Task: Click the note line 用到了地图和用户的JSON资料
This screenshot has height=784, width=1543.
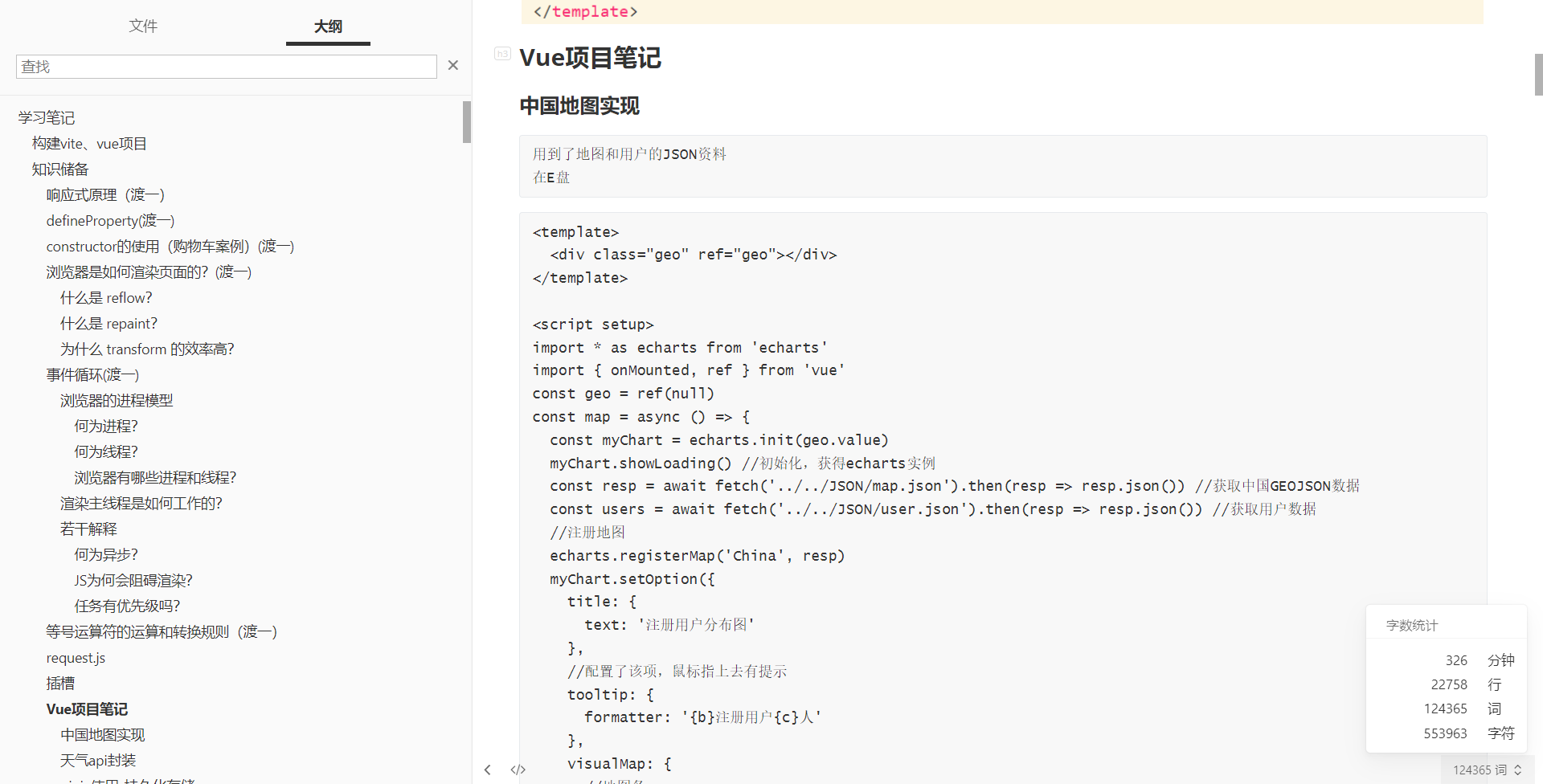Action: pyautogui.click(x=629, y=154)
